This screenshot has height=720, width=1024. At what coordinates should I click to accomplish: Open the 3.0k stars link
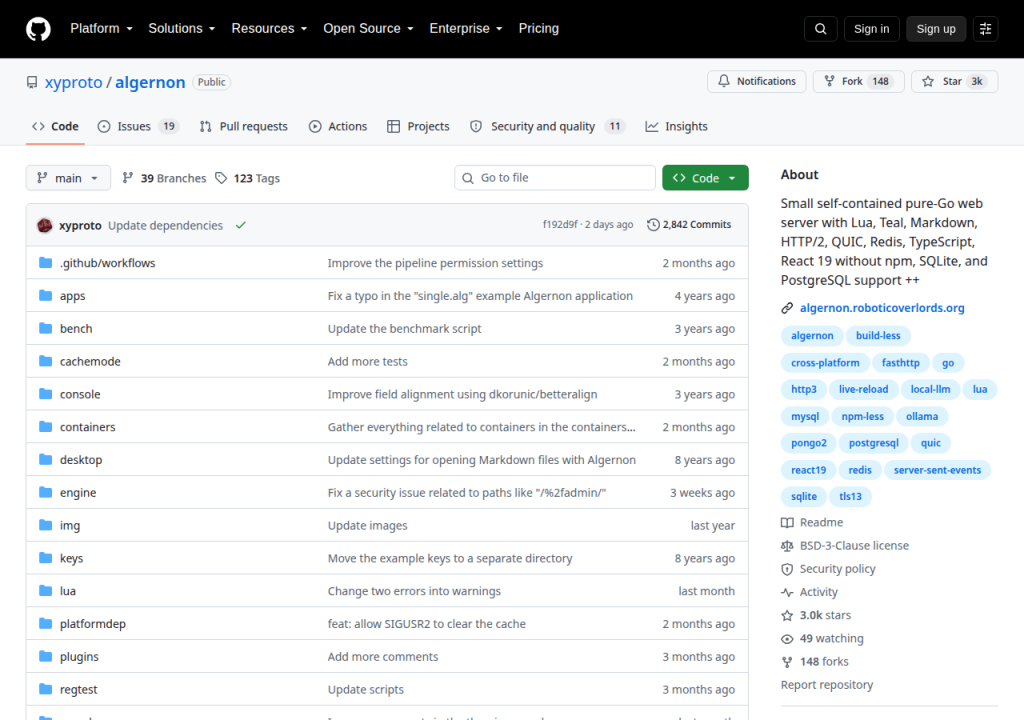(825, 615)
